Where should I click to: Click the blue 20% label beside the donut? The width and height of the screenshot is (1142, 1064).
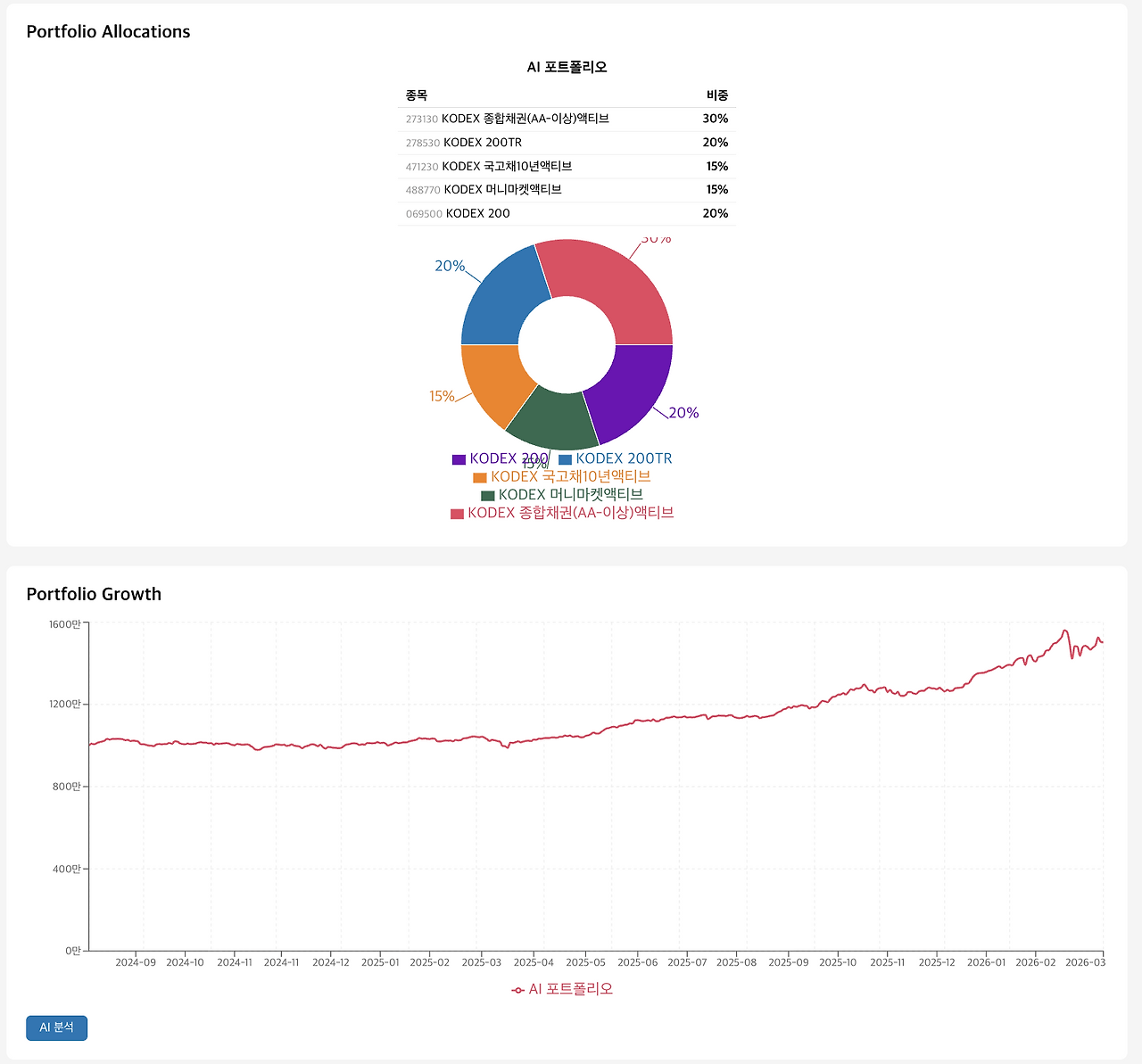[x=450, y=266]
